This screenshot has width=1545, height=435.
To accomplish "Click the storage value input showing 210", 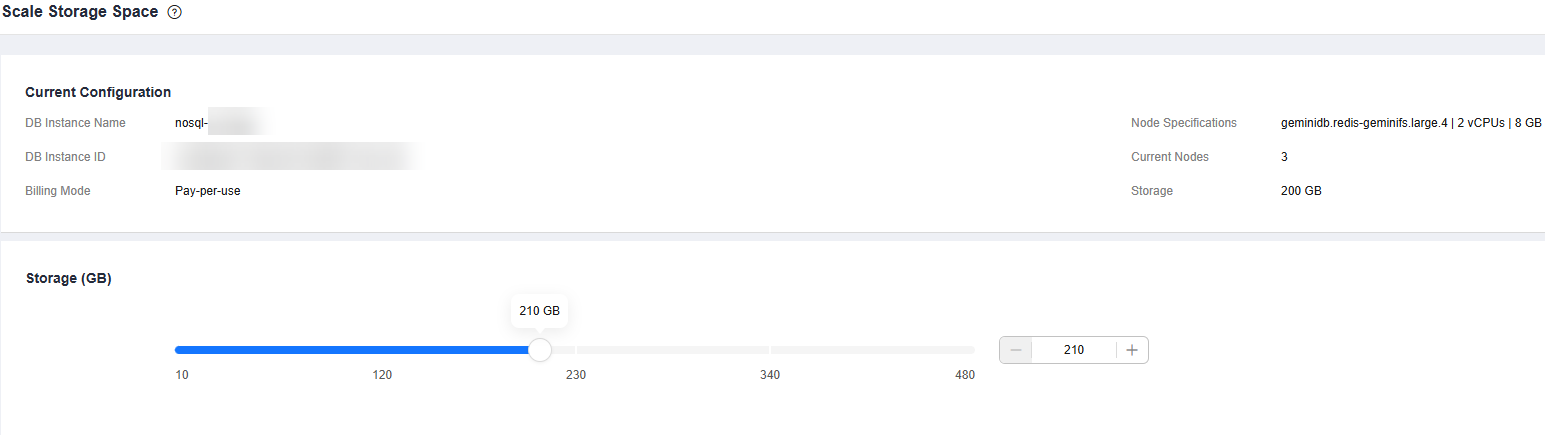I will click(x=1074, y=350).
